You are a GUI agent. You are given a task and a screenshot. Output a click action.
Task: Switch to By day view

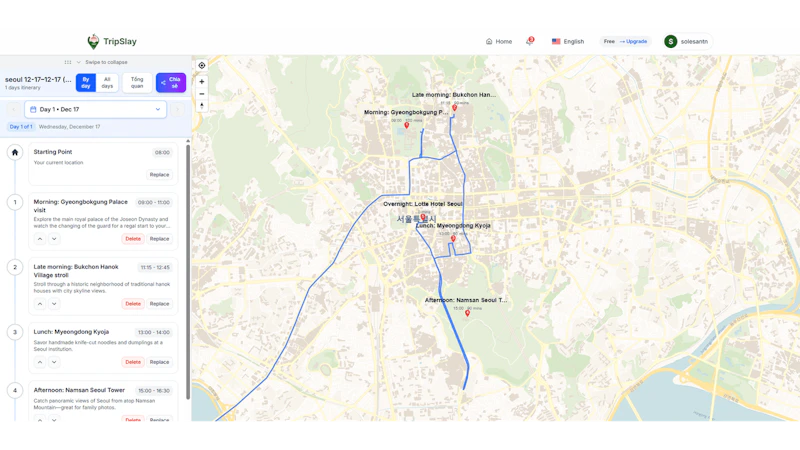click(86, 83)
